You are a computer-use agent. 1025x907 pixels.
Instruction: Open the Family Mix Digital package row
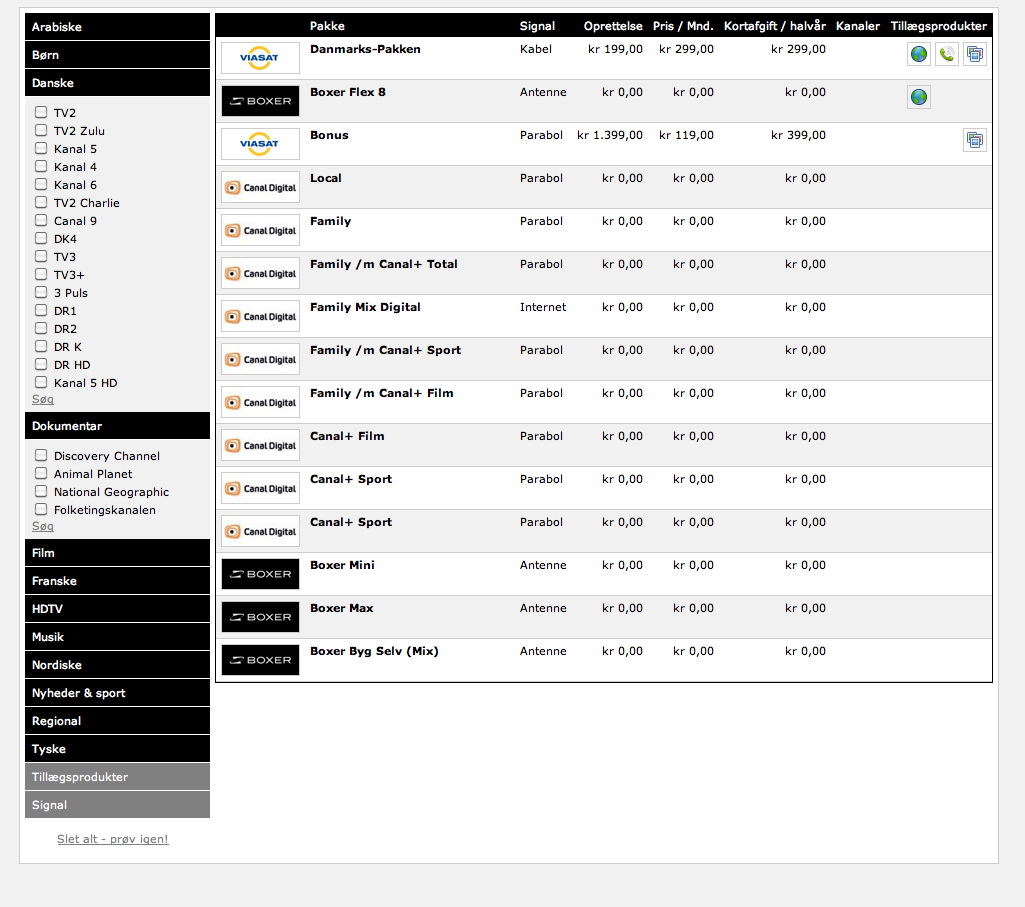365,307
